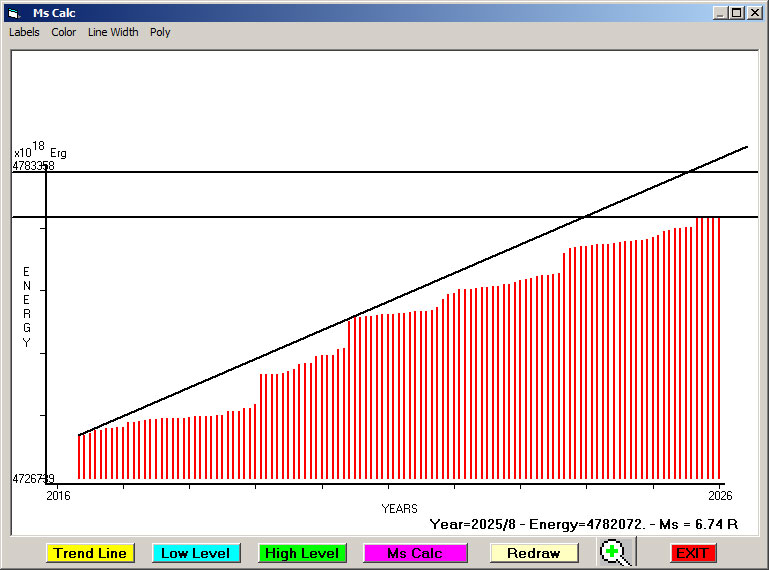
Task: Minimize the Ms Calc window
Action: point(720,13)
